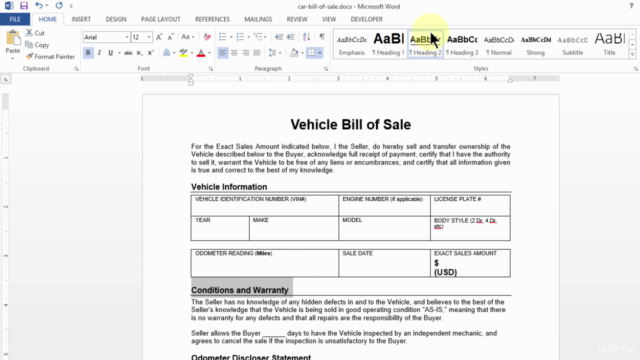This screenshot has width=640, height=360.
Task: Expand the Styles gallery More arrow
Action: click(x=632, y=54)
